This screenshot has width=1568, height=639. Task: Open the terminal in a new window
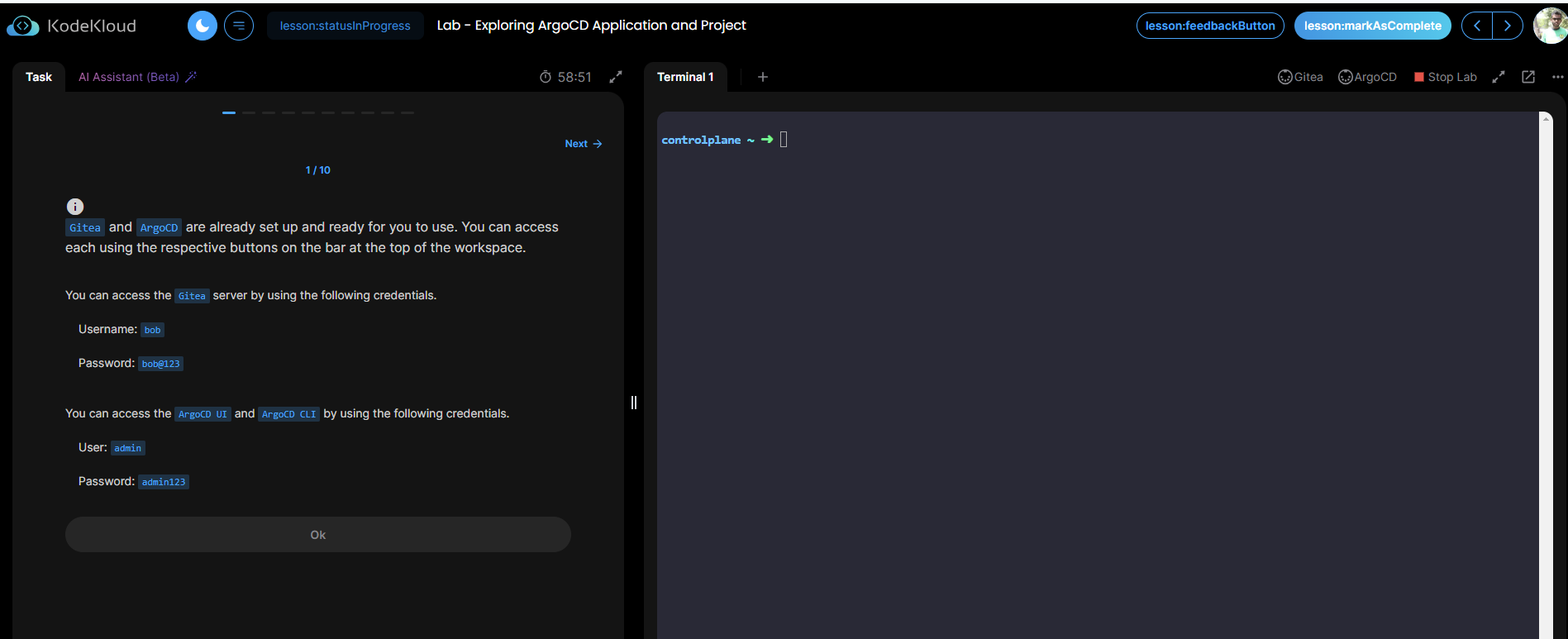click(x=1528, y=77)
